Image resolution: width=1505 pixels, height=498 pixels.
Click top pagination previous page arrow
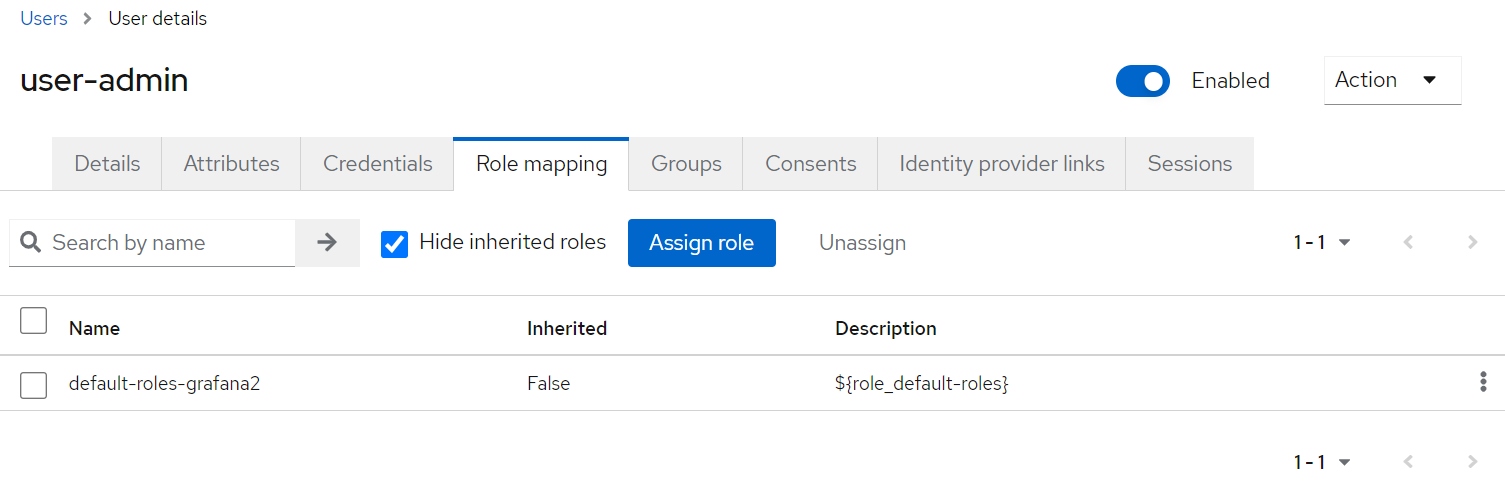pos(1408,242)
